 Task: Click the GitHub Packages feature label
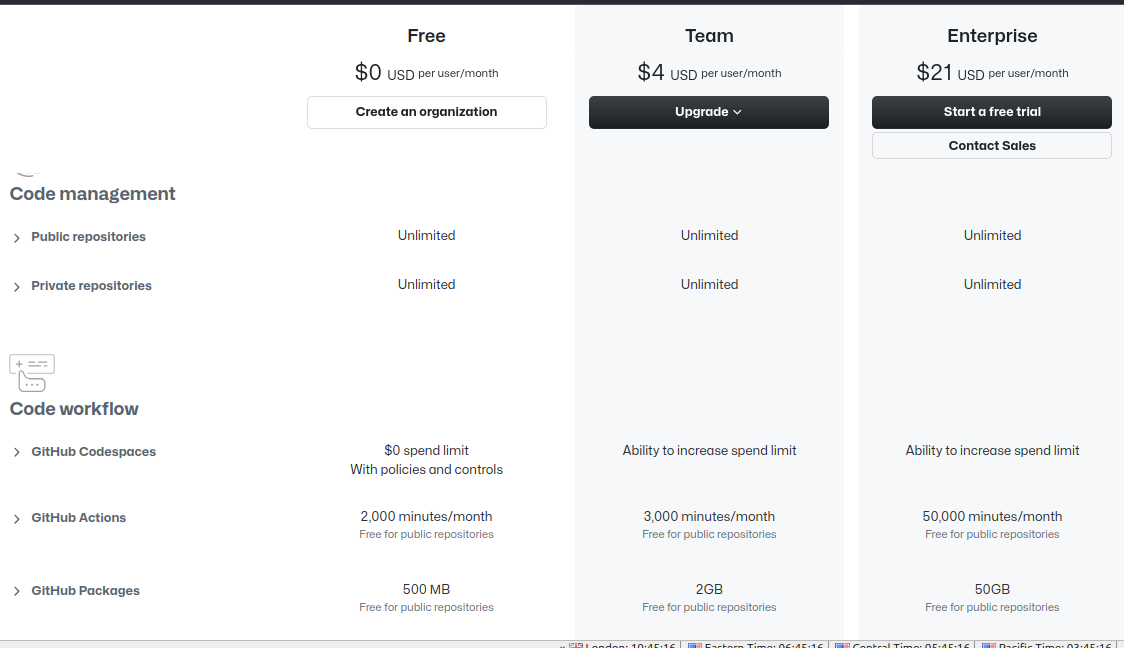85,591
